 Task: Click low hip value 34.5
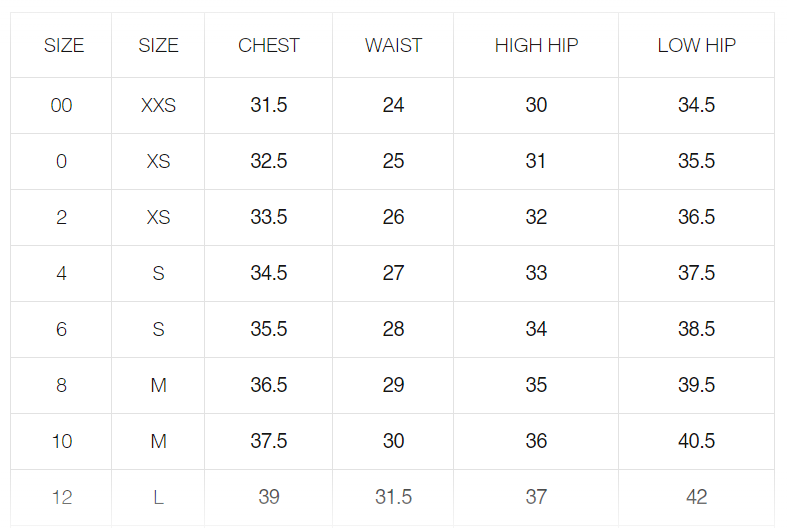(696, 105)
